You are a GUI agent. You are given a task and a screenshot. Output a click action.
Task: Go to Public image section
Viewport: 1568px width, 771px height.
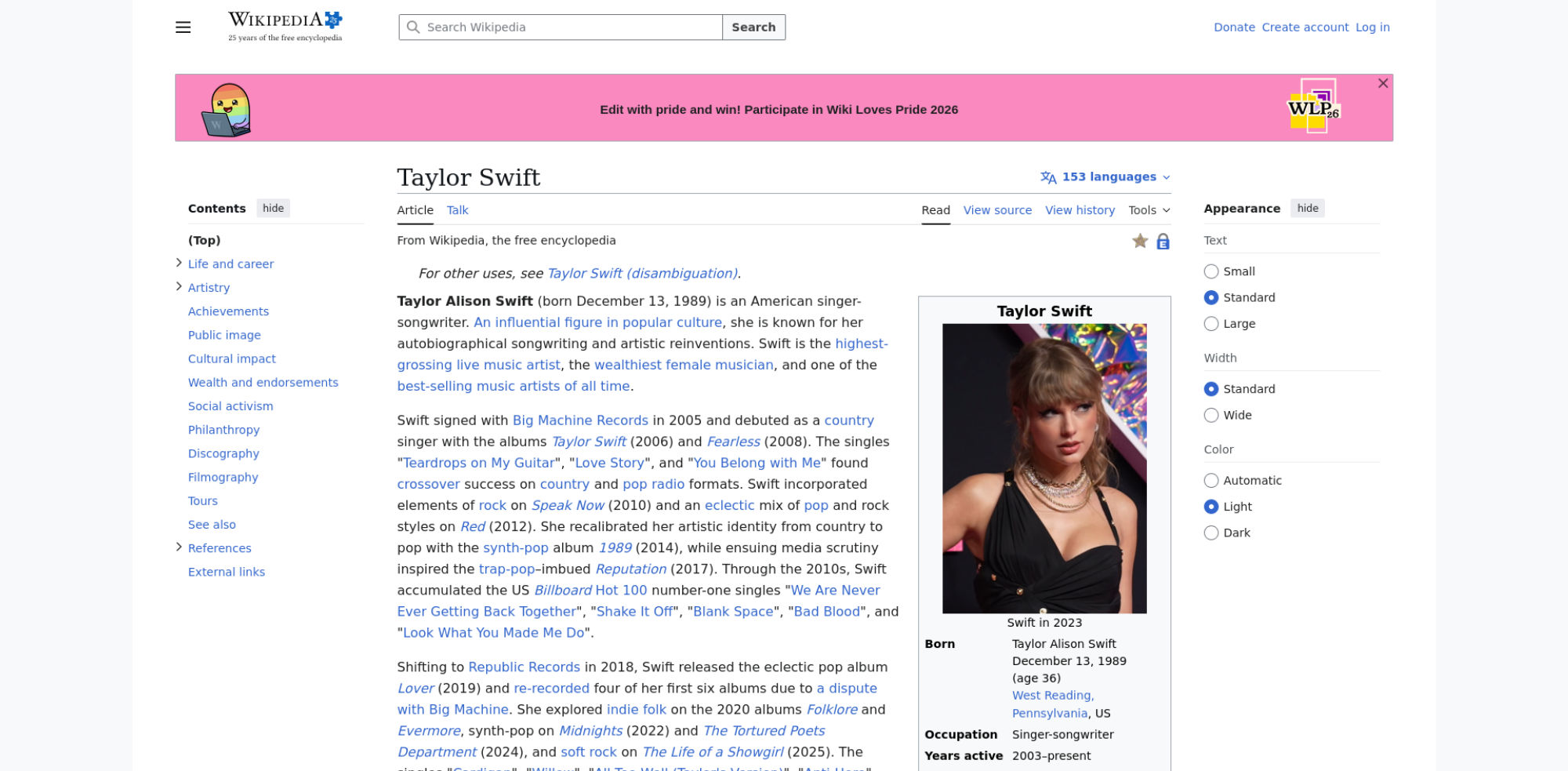[224, 335]
